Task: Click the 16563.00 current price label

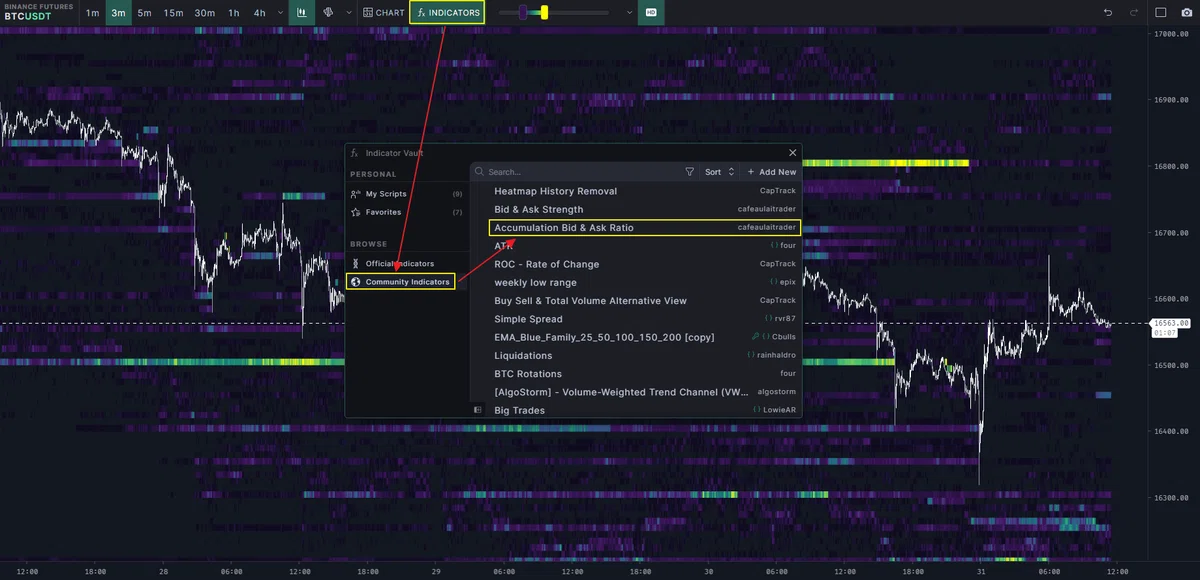Action: (1170, 323)
